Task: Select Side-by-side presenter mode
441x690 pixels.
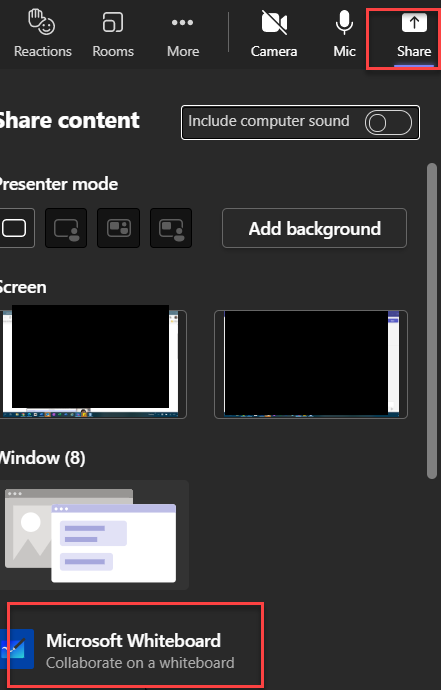Action: pos(118,228)
